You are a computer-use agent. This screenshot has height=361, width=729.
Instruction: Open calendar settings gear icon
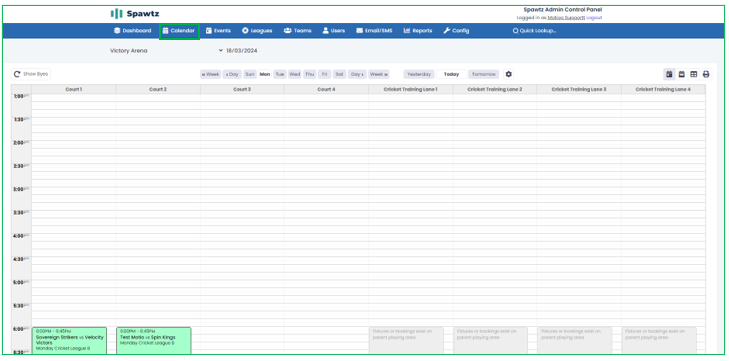point(508,74)
